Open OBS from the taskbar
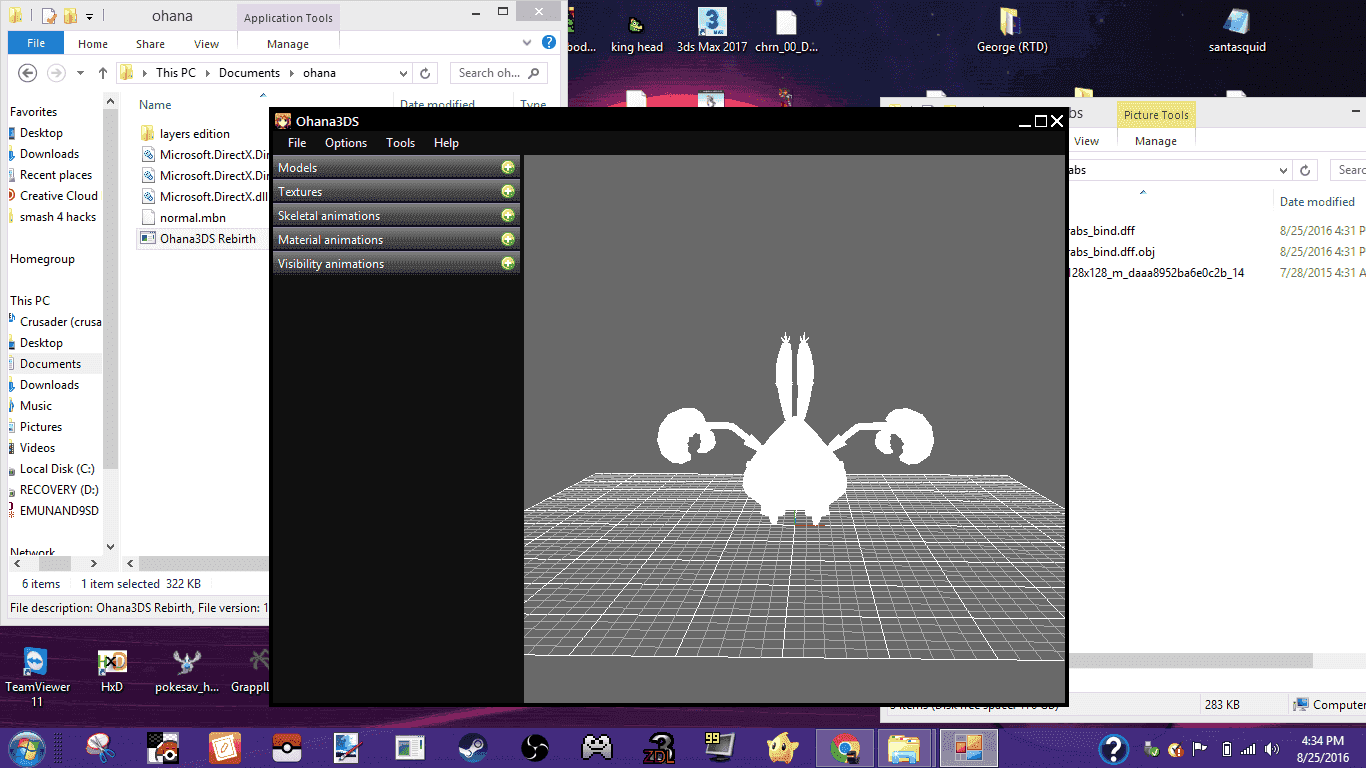Viewport: 1366px width, 768px height. (535, 748)
